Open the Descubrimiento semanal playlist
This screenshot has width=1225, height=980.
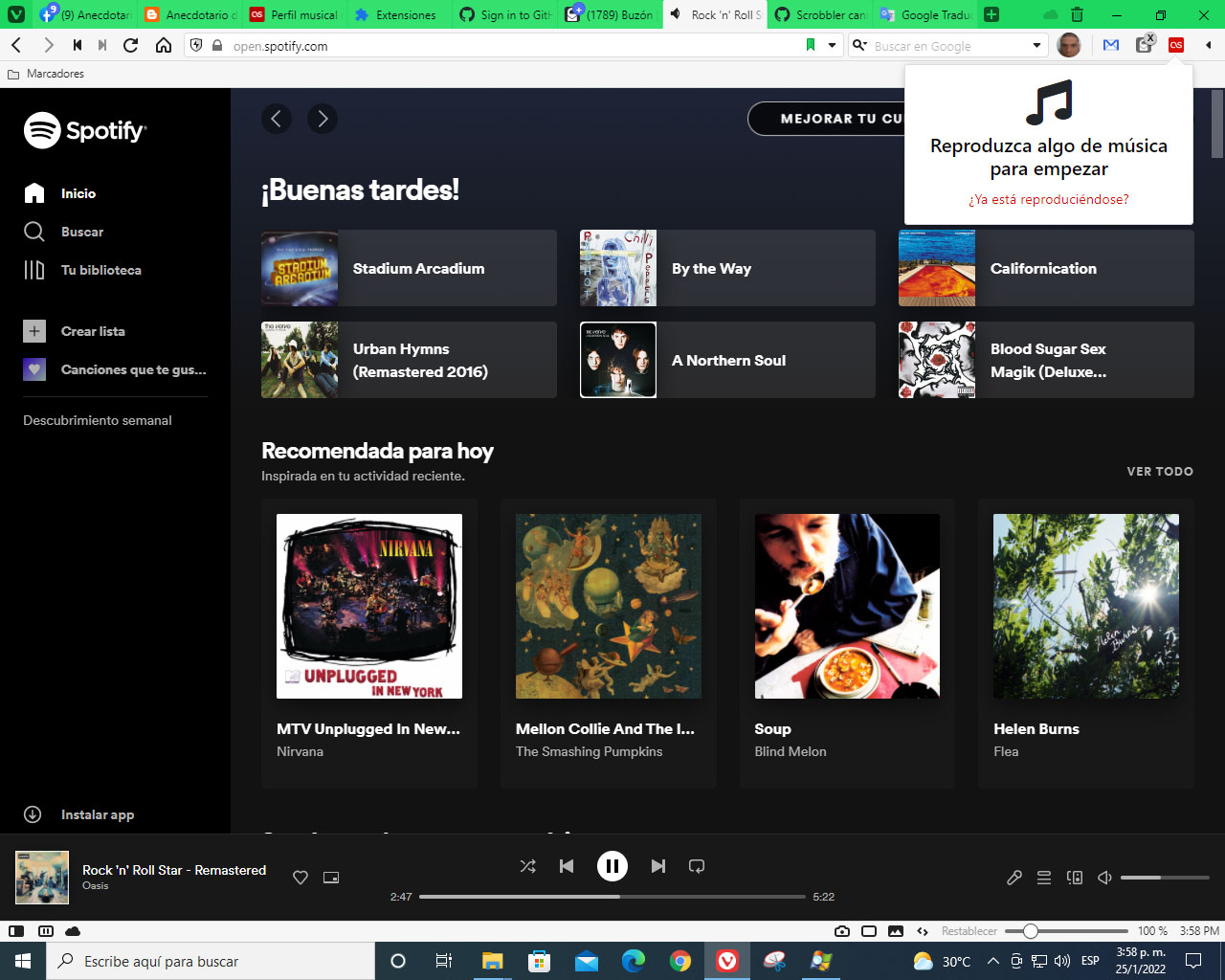(98, 420)
